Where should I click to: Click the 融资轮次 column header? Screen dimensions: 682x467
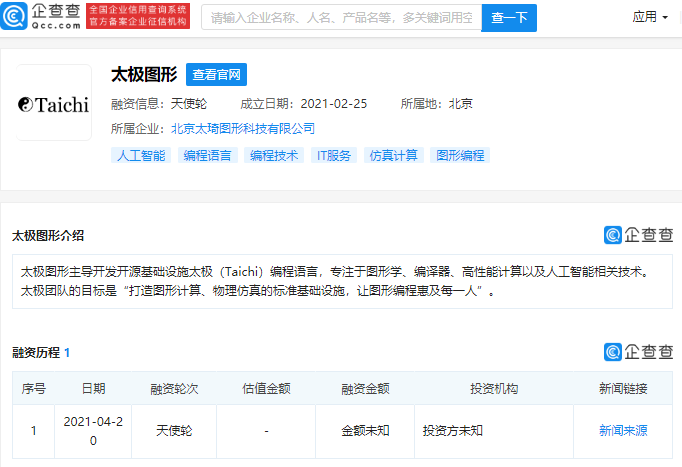point(174,388)
